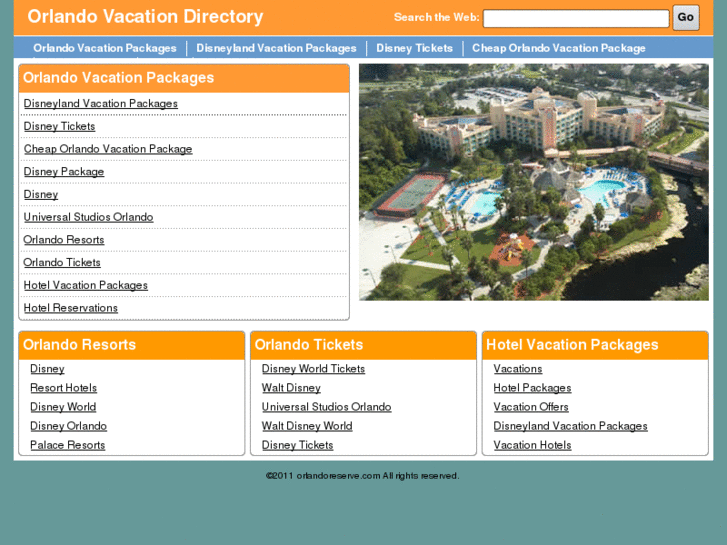The image size is (727, 545).
Task: Open the Orlando Tickets list link
Action: [62, 263]
